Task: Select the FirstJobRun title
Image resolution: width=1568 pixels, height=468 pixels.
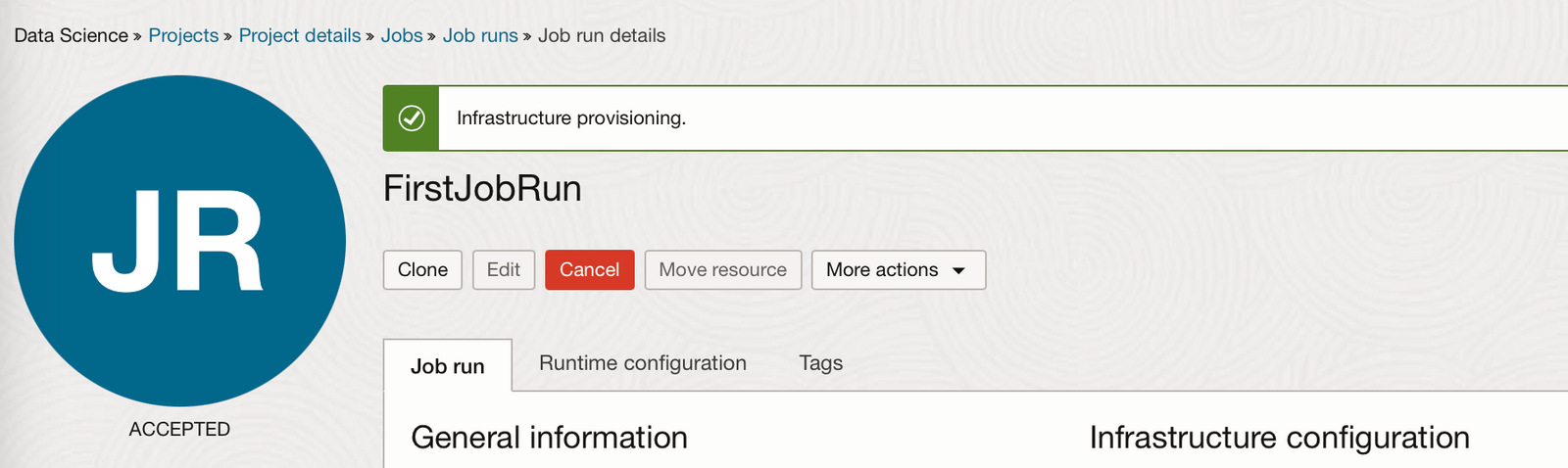Action: [482, 188]
